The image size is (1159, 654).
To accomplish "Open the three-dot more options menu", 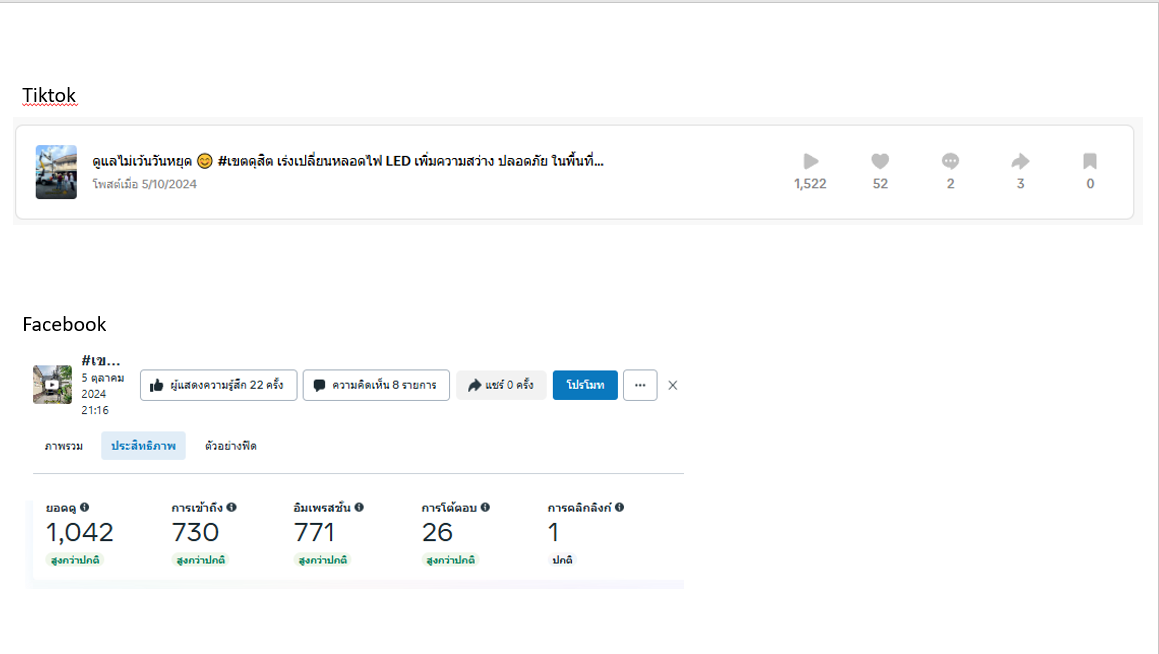I will pos(640,385).
